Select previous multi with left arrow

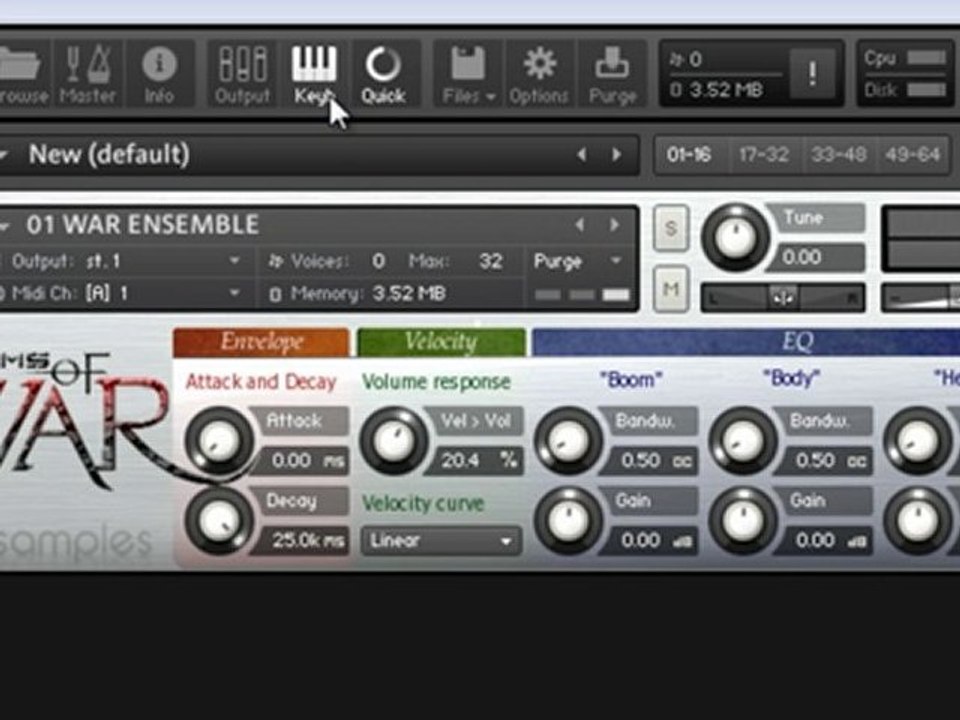coord(582,154)
